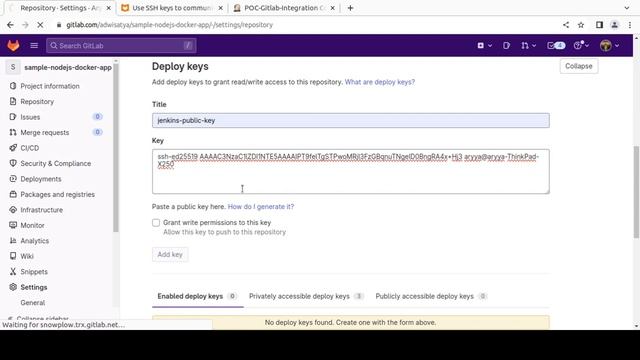Switch to Privately accessible deploy keys tab
640x360 pixels.
307,296
